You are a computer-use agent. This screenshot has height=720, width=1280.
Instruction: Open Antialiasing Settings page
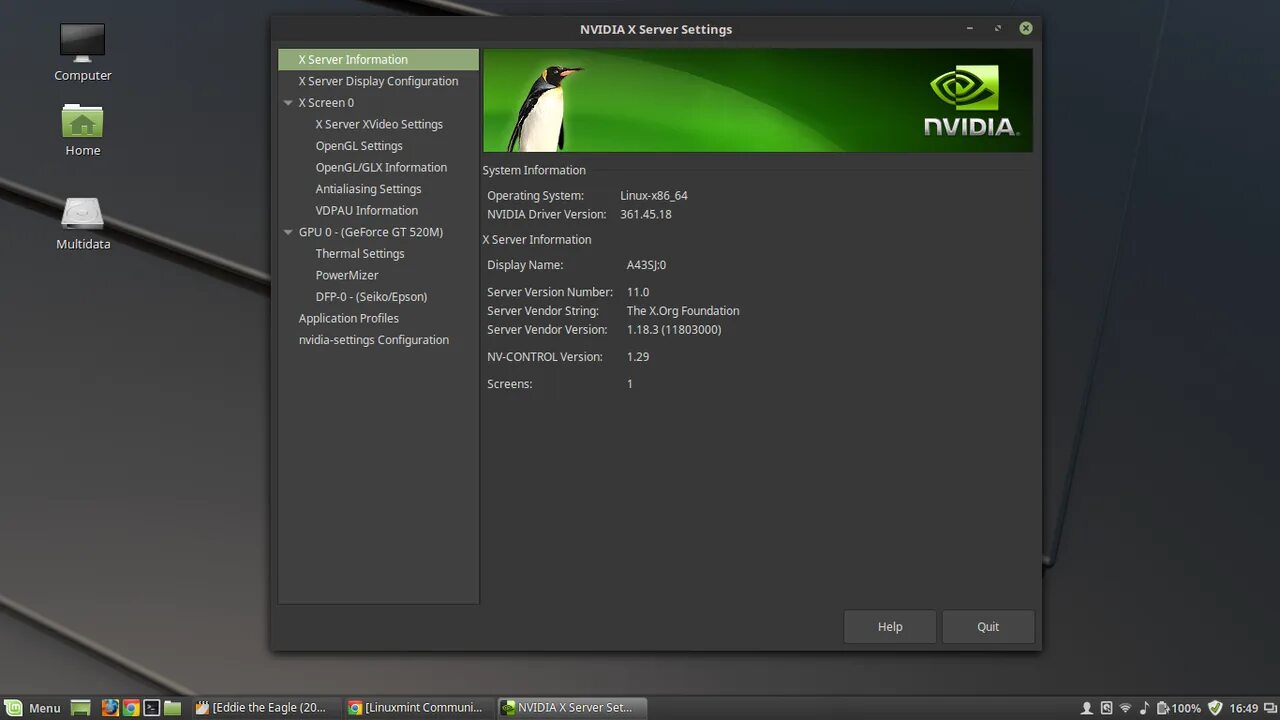pyautogui.click(x=368, y=189)
